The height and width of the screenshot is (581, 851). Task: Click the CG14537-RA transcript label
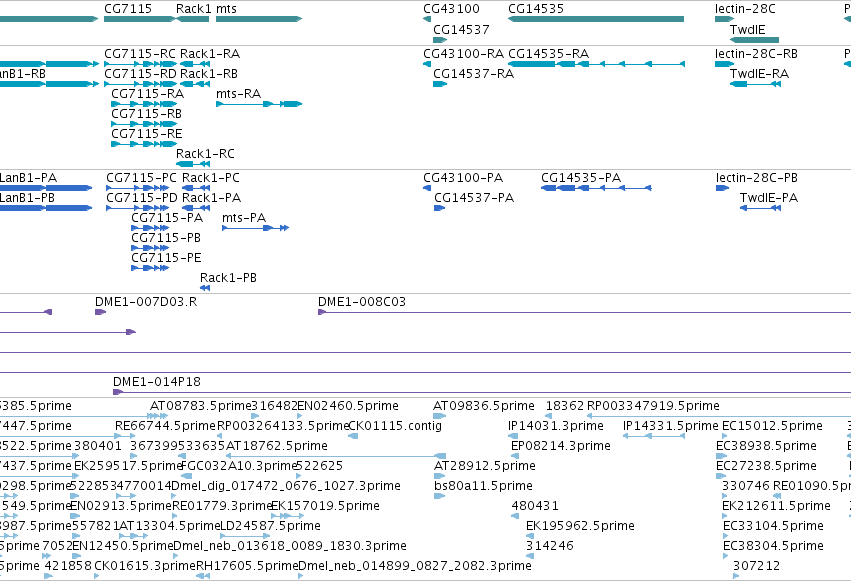(x=474, y=73)
